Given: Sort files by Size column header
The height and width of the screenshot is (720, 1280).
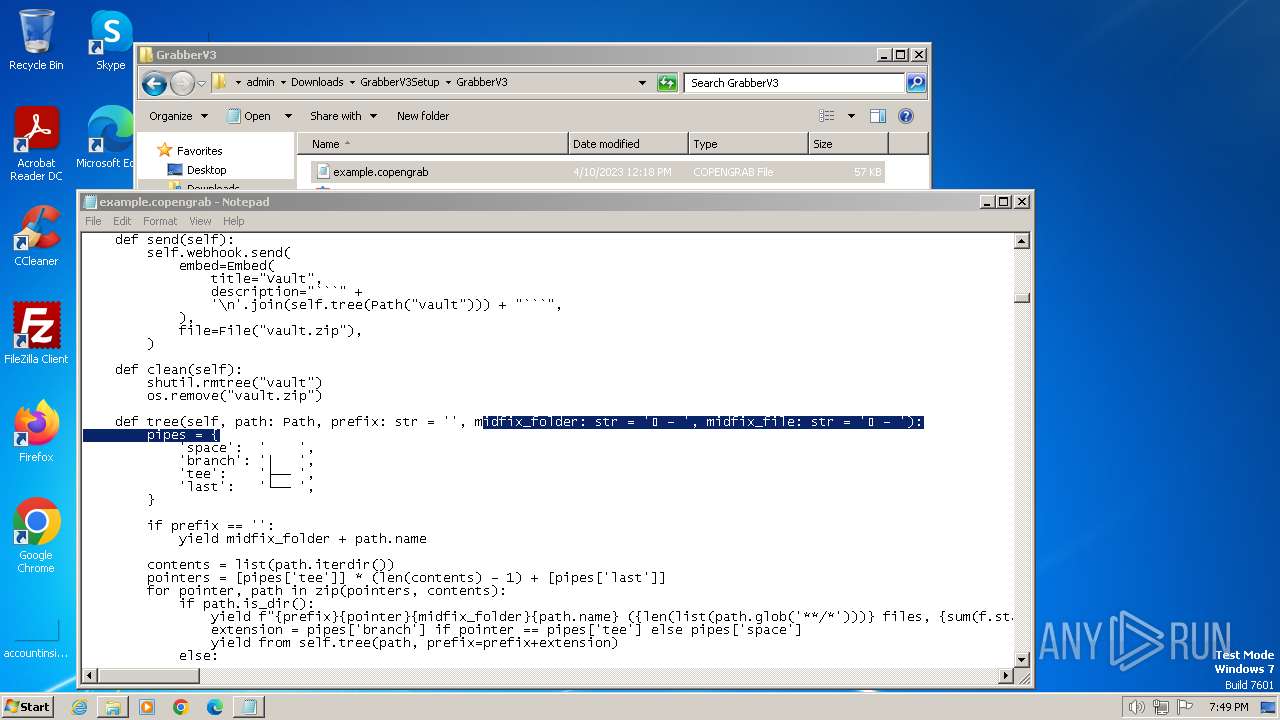Looking at the screenshot, I should (x=848, y=144).
